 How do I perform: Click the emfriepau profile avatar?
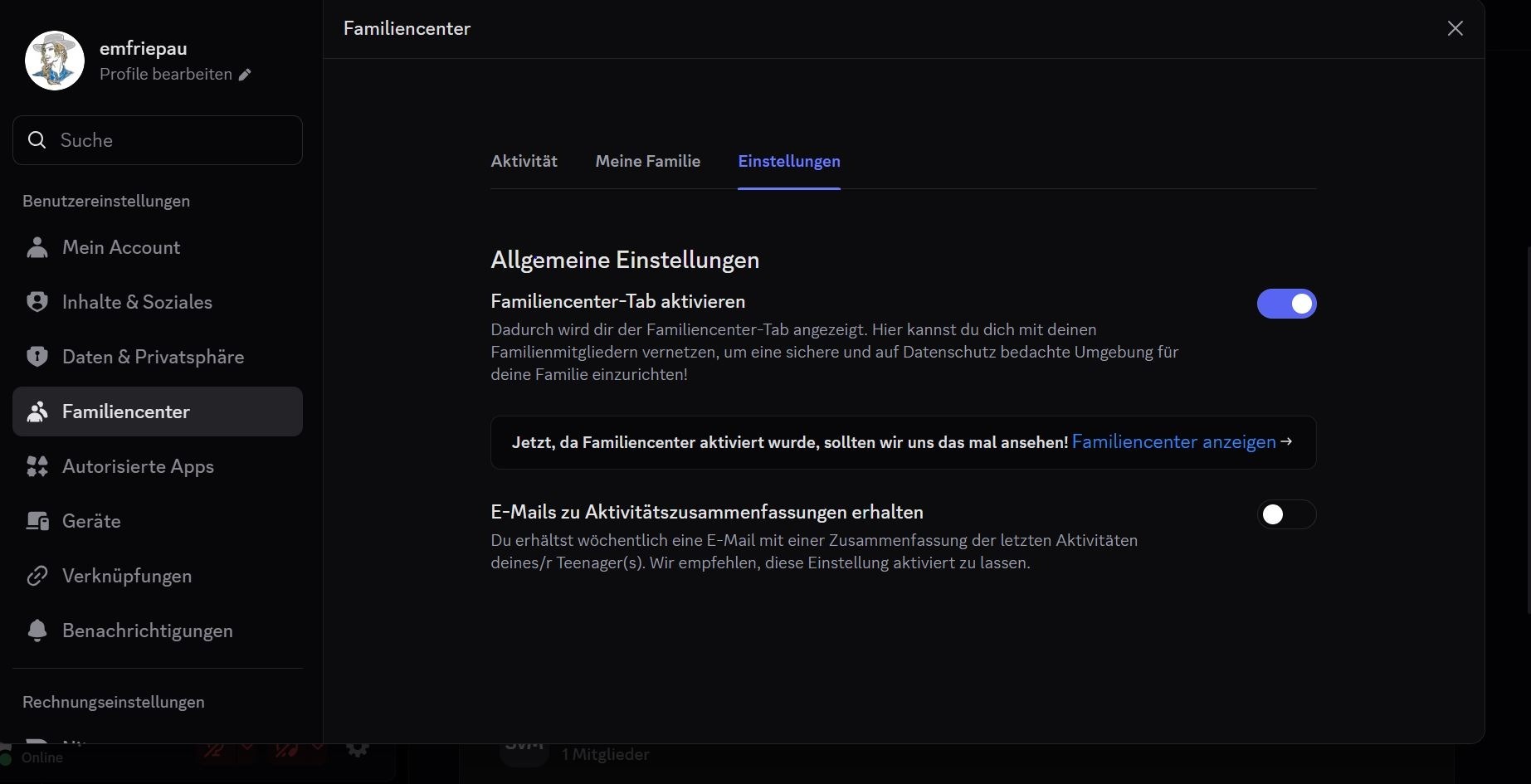(x=55, y=61)
